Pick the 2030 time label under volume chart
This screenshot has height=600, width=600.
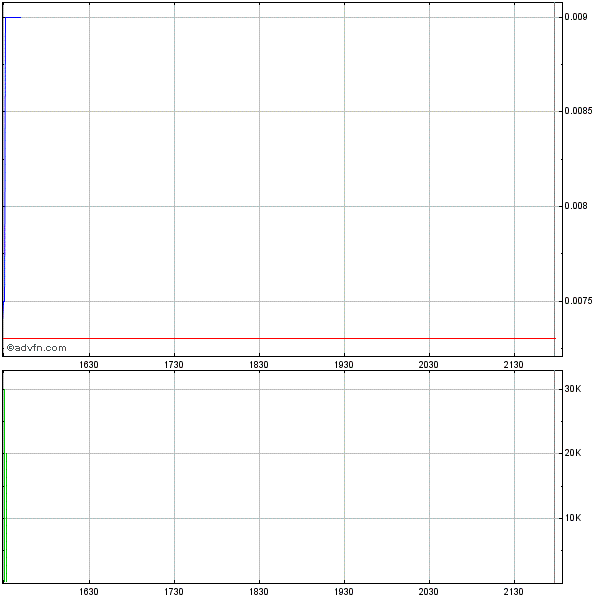[428, 592]
